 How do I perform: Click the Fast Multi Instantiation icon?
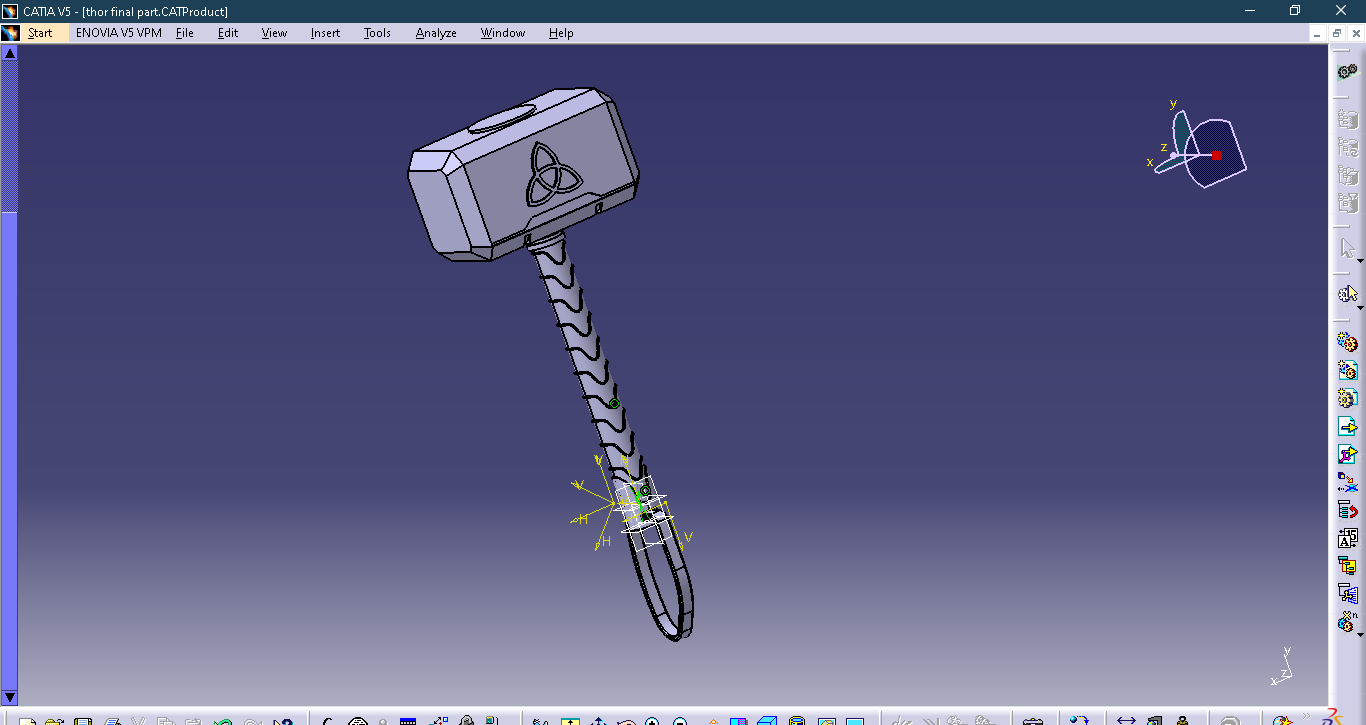[1346, 623]
